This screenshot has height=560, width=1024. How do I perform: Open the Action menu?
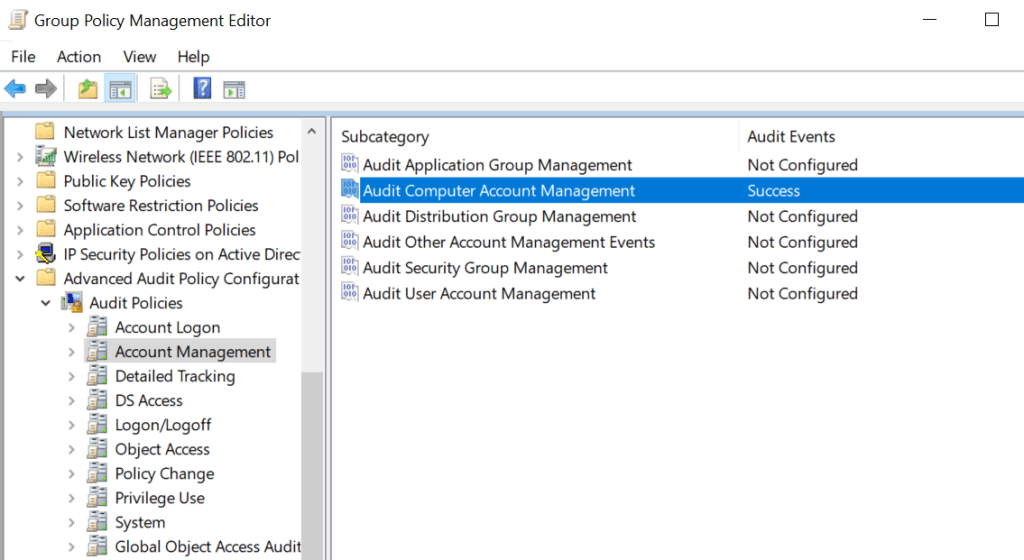[x=78, y=57]
